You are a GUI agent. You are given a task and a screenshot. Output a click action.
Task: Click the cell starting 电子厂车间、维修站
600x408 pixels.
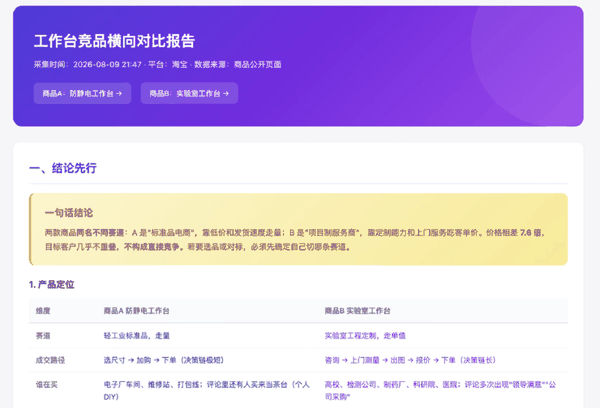[x=207, y=391]
